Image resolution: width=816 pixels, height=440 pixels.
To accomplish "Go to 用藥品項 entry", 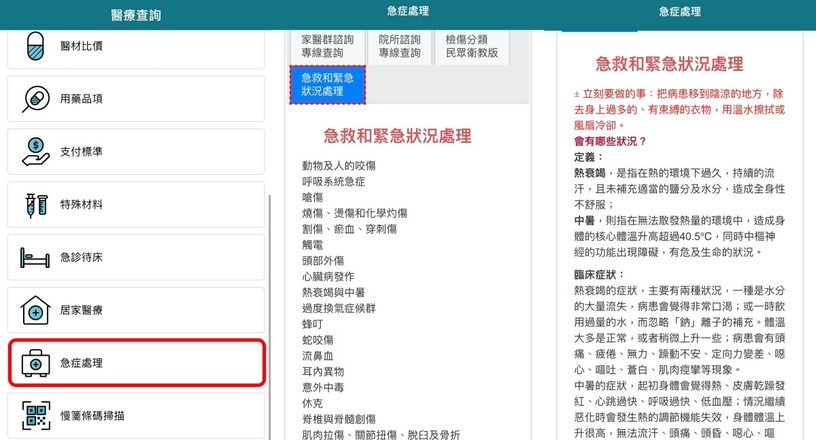I will click(x=136, y=99).
